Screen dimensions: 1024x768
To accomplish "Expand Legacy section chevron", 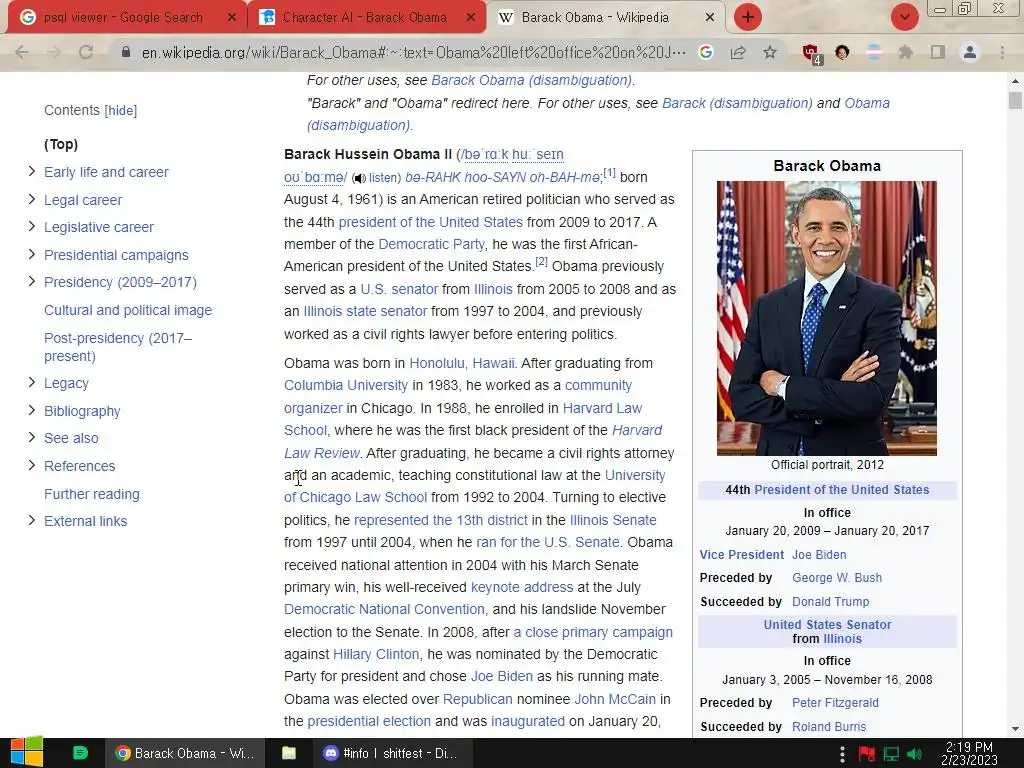I will 31,383.
